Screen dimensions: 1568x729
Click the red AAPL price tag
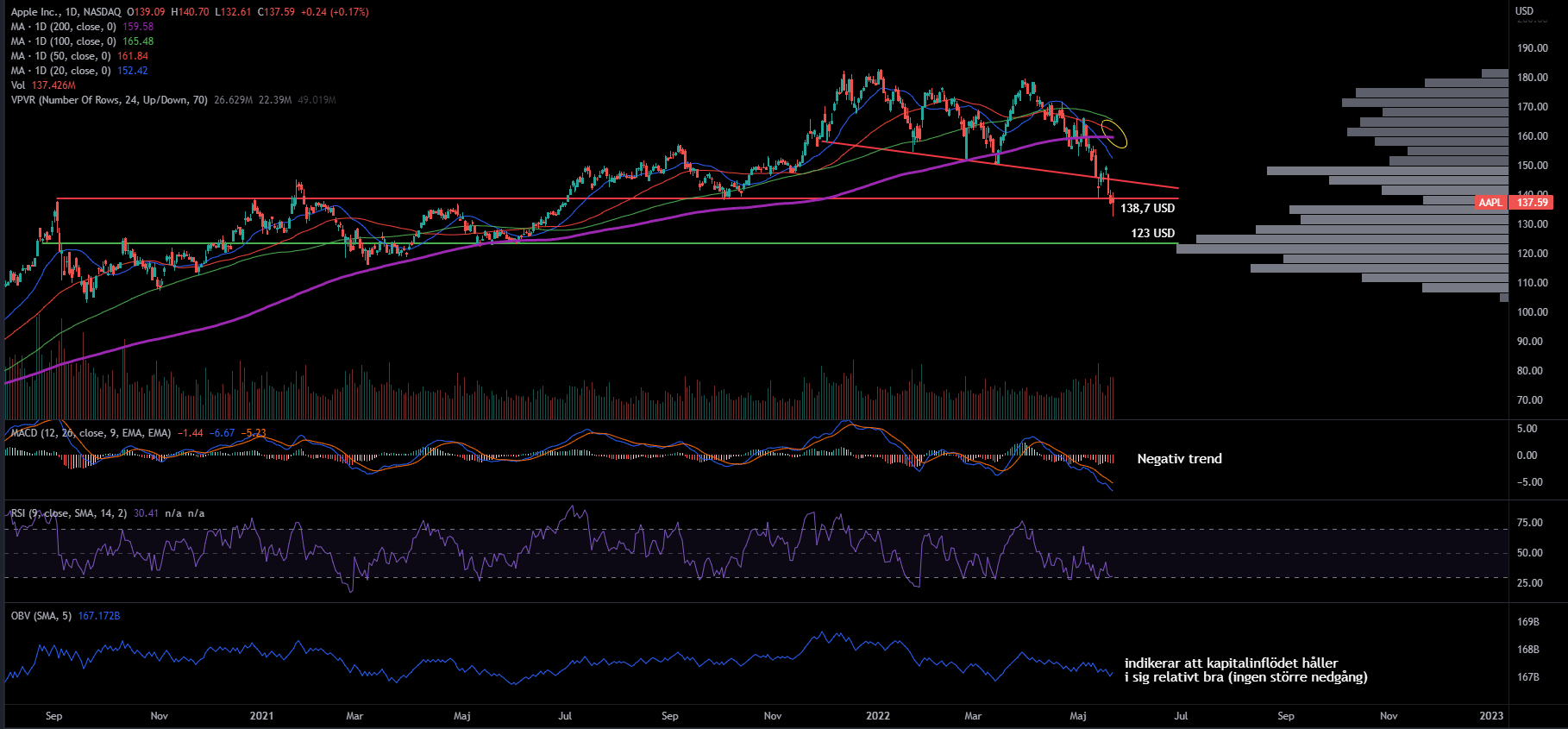1490,203
